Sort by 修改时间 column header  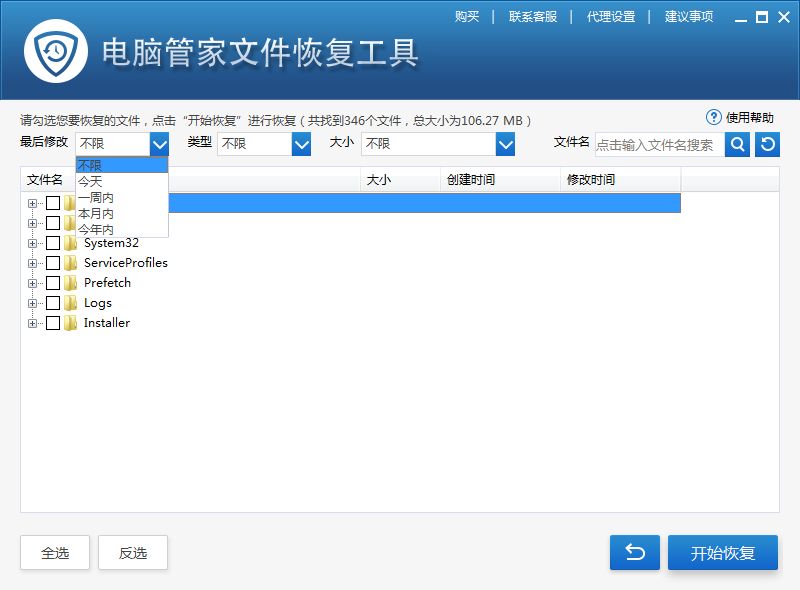(621, 180)
